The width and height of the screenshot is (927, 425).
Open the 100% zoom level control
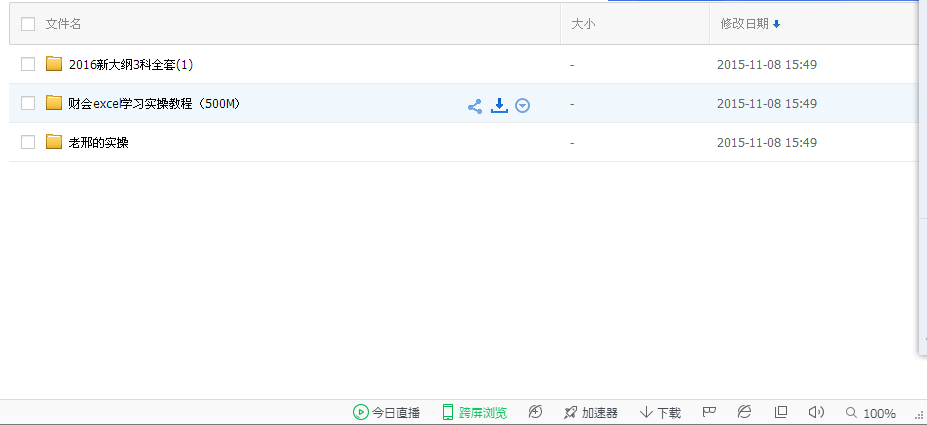click(x=871, y=413)
